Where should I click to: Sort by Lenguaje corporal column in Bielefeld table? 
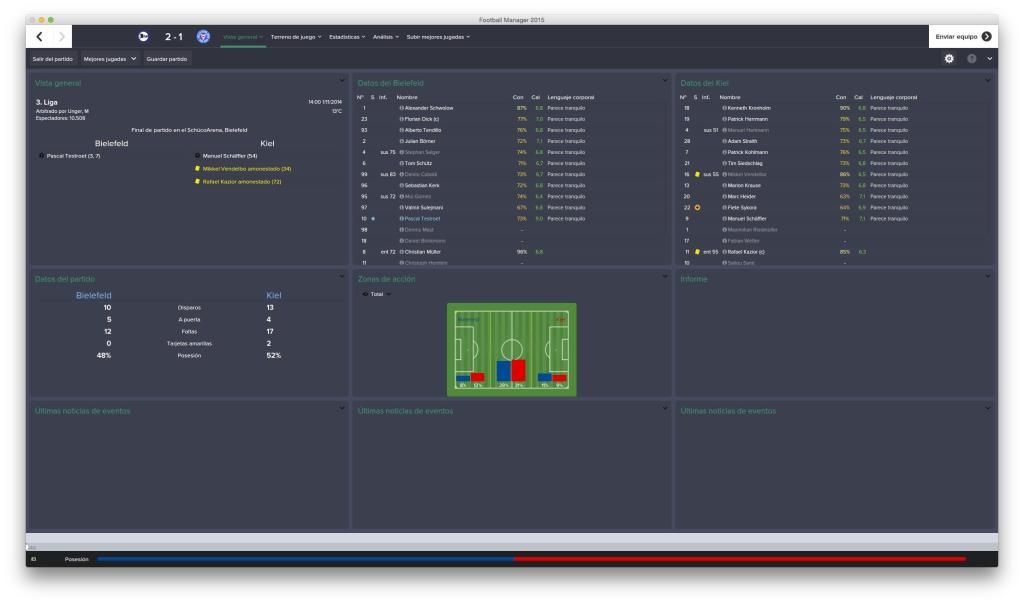coord(571,97)
